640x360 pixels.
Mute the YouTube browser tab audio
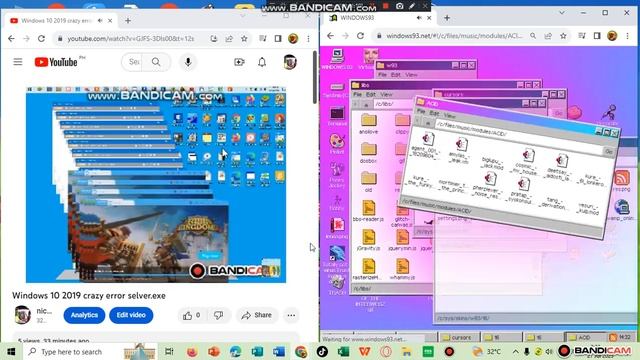click(100, 20)
